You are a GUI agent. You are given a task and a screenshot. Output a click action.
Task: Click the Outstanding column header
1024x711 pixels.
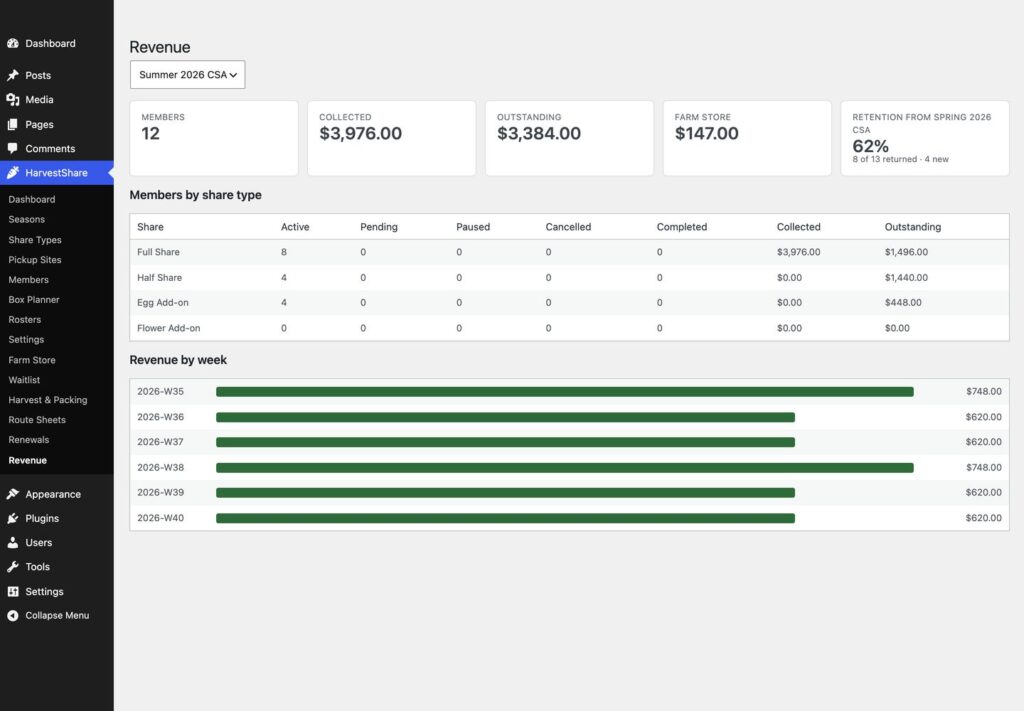(x=913, y=227)
